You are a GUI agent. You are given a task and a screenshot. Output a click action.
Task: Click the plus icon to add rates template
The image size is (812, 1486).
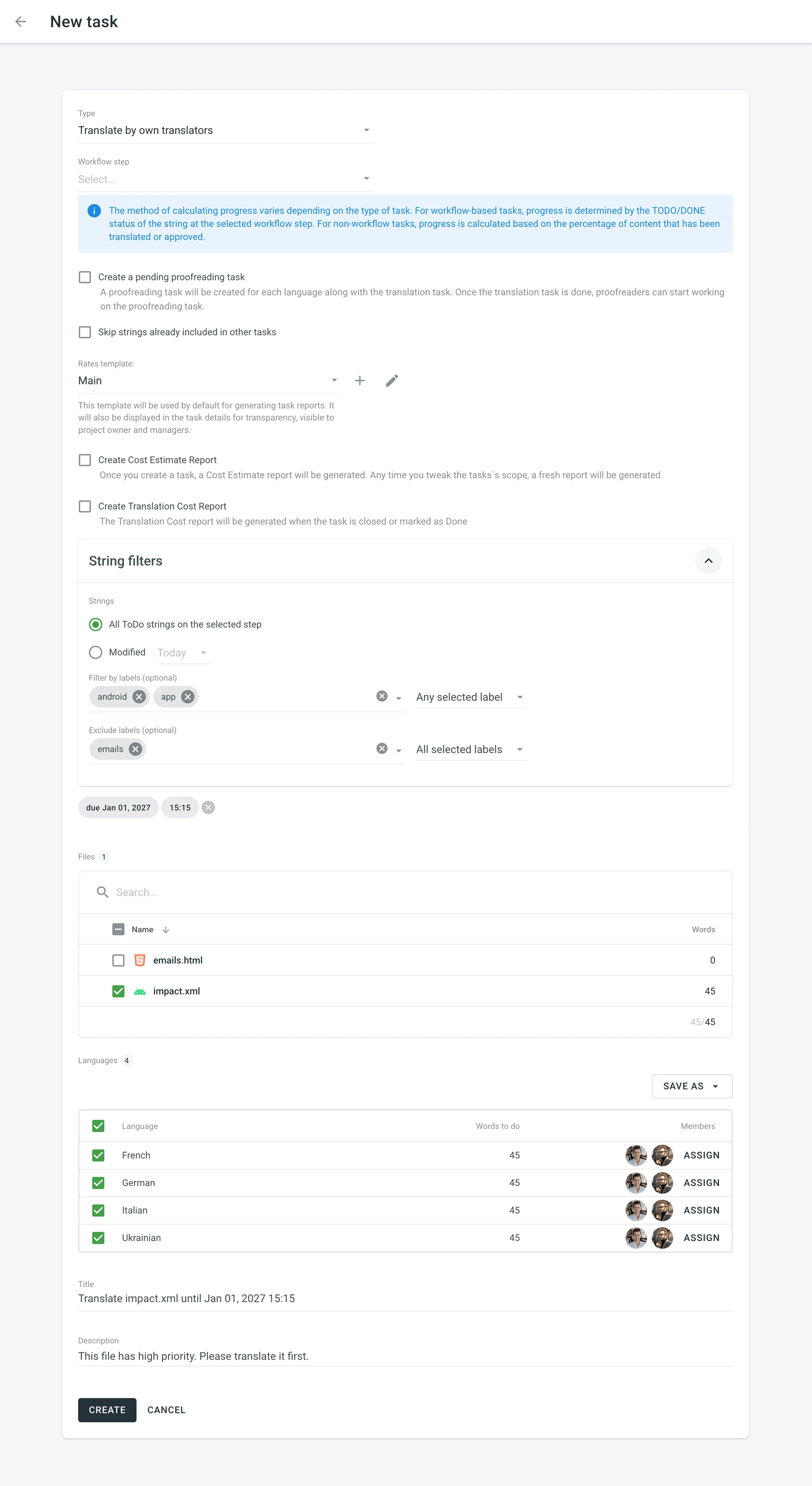[360, 381]
